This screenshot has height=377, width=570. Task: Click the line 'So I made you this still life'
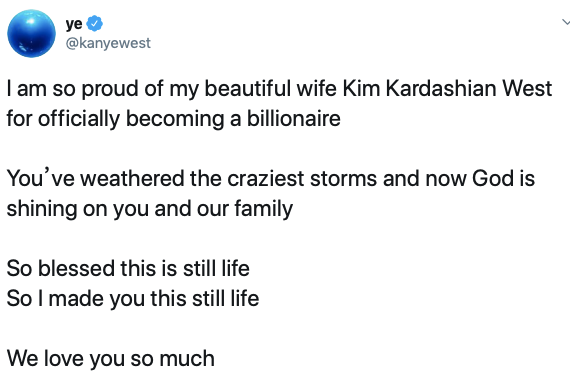133,299
